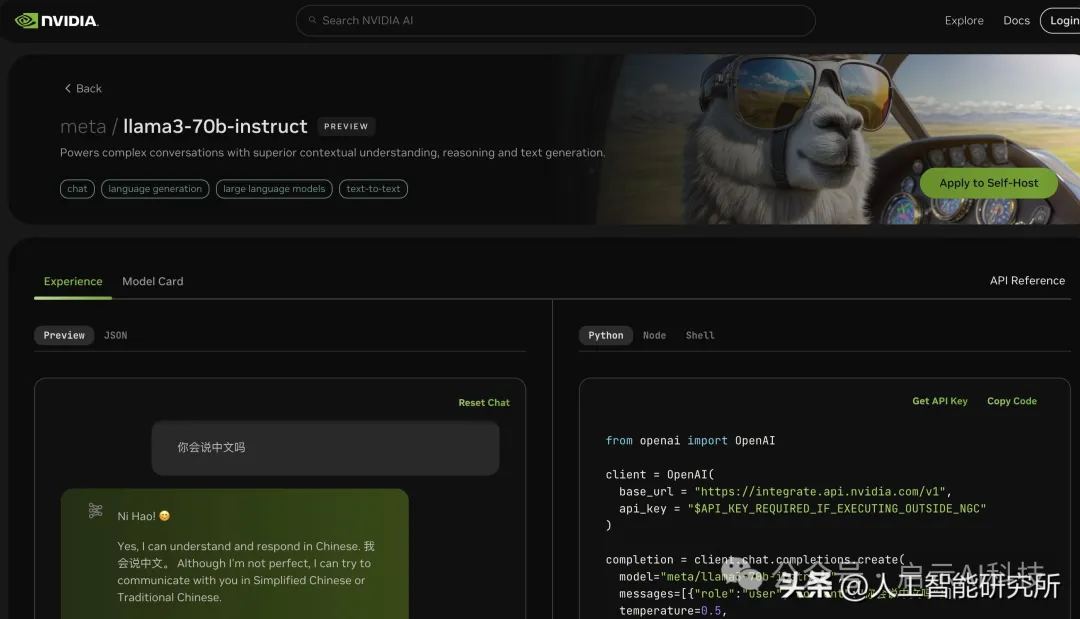Show the Shell code sample

pyautogui.click(x=700, y=335)
